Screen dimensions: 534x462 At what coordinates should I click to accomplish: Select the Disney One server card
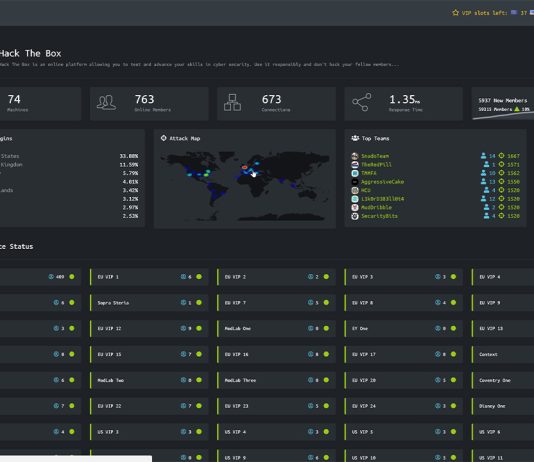(503, 406)
